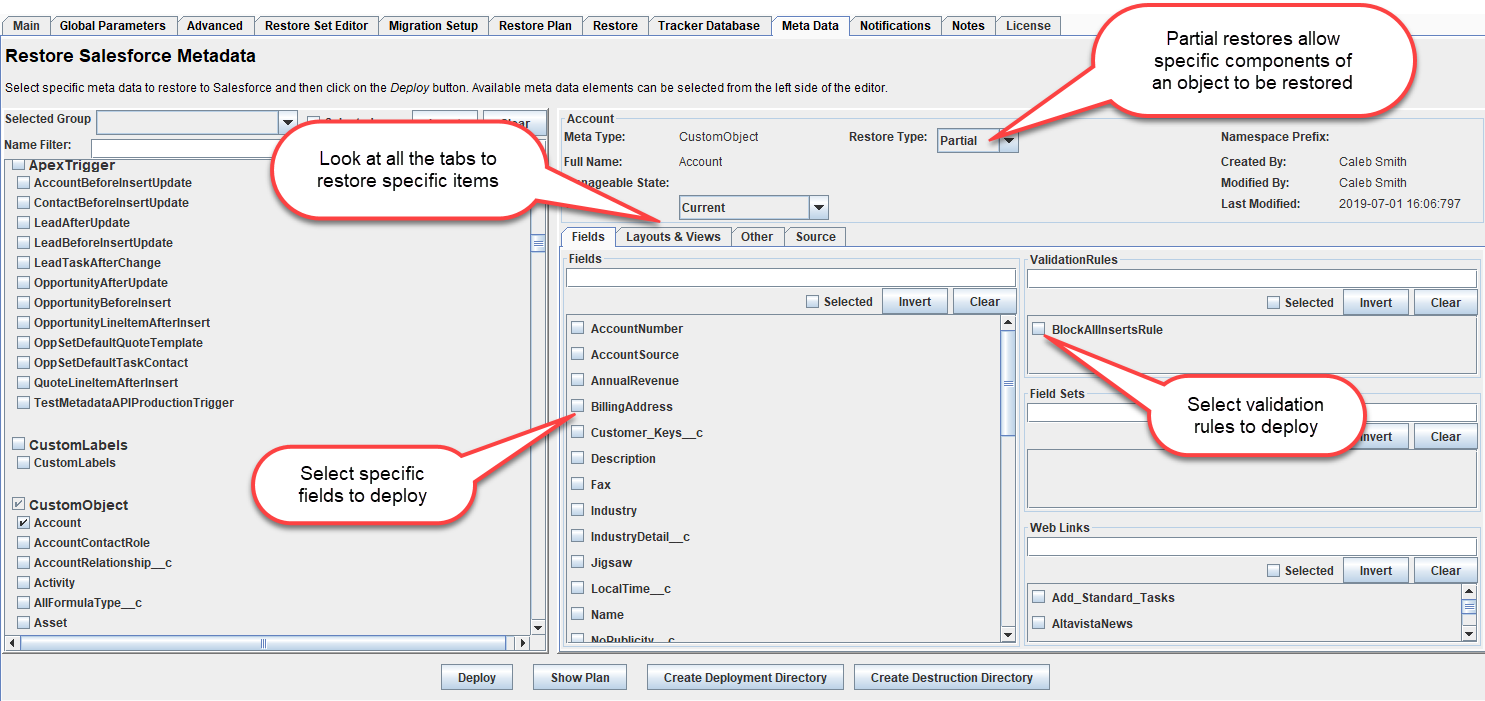The image size is (1485, 701).
Task: Click the Web Links filter text box
Action: point(1252,547)
